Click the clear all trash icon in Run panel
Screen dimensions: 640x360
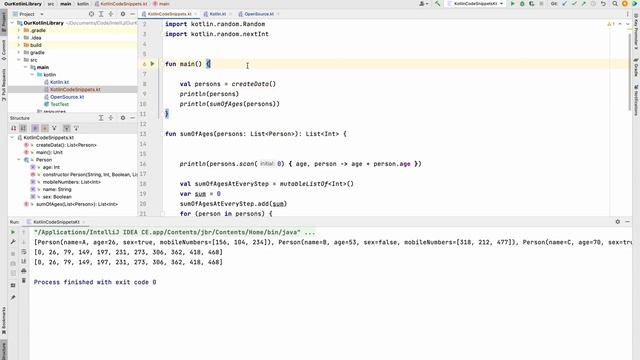(24, 281)
